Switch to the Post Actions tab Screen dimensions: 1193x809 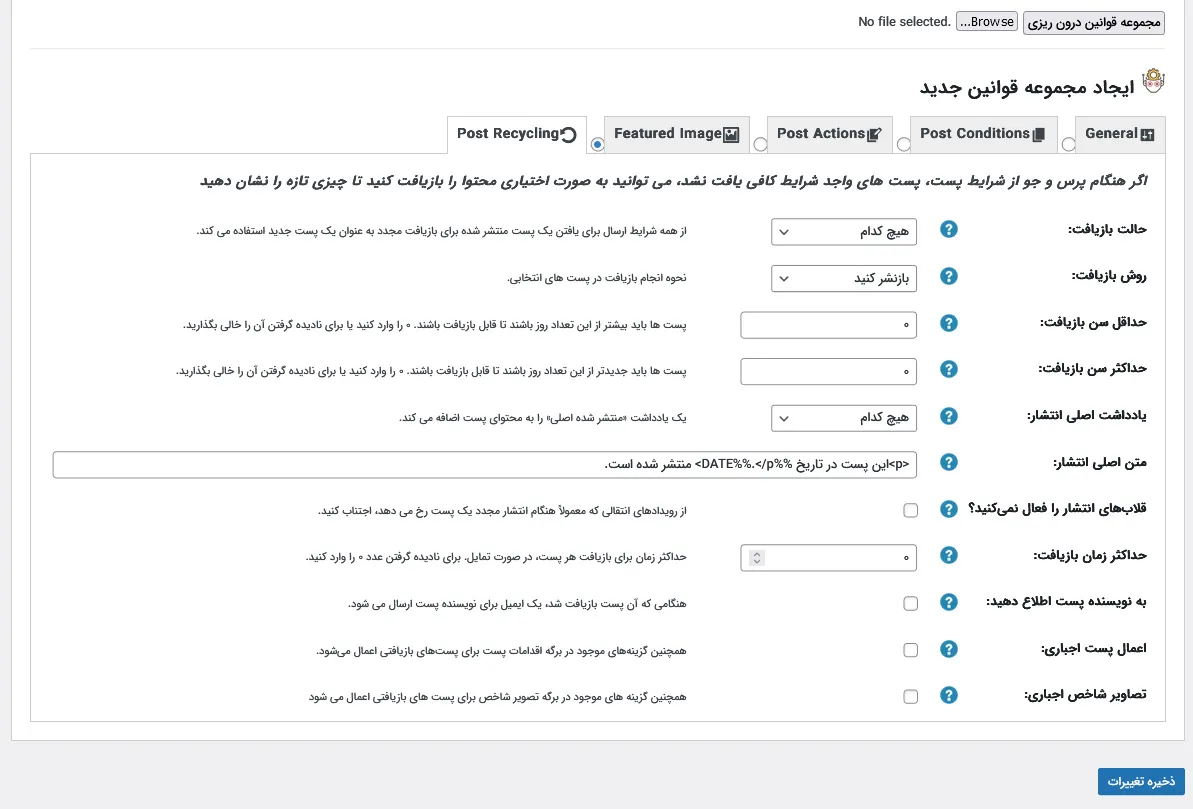[829, 134]
